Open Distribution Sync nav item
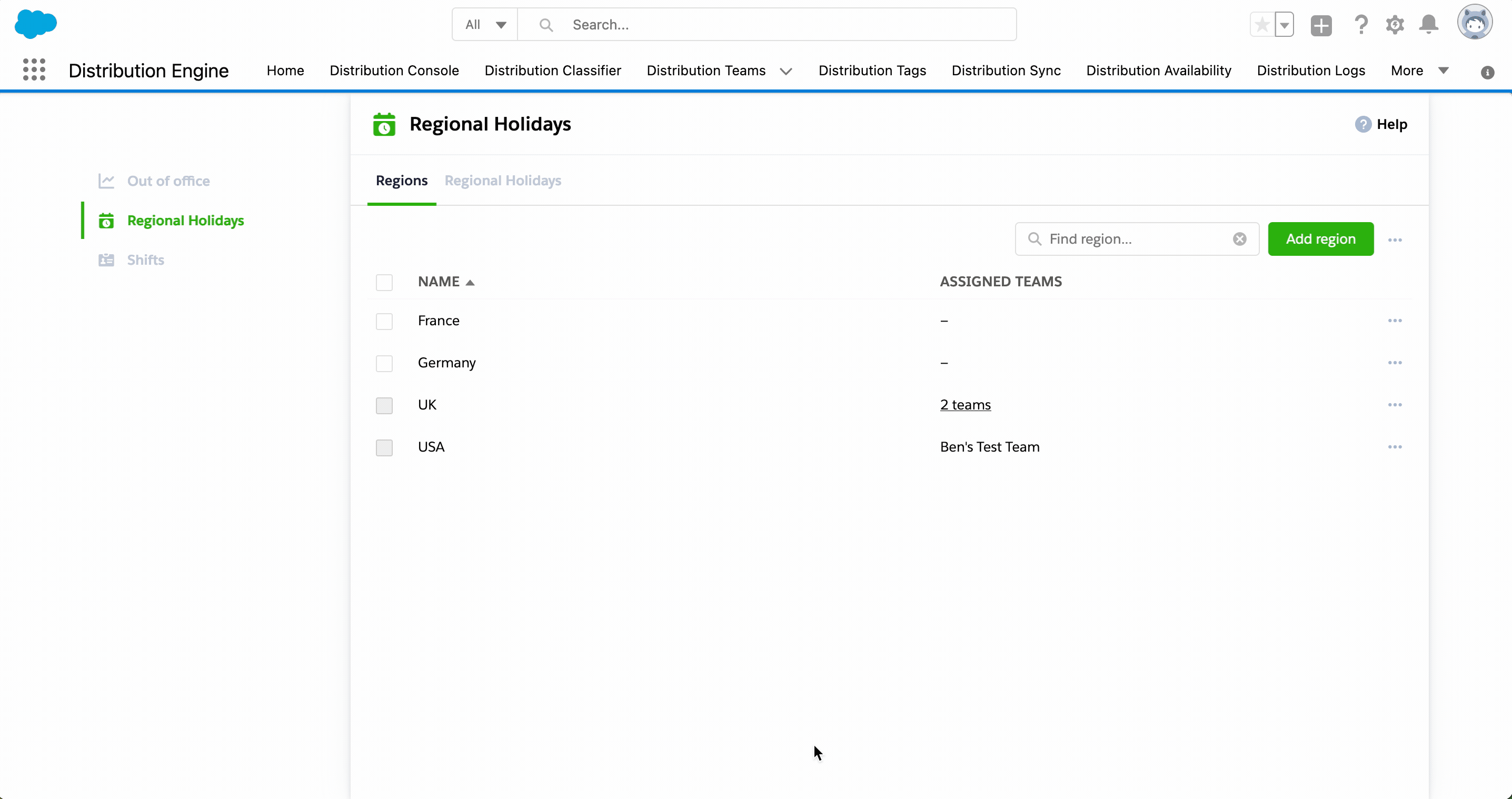The height and width of the screenshot is (799, 1512). 1006,71
